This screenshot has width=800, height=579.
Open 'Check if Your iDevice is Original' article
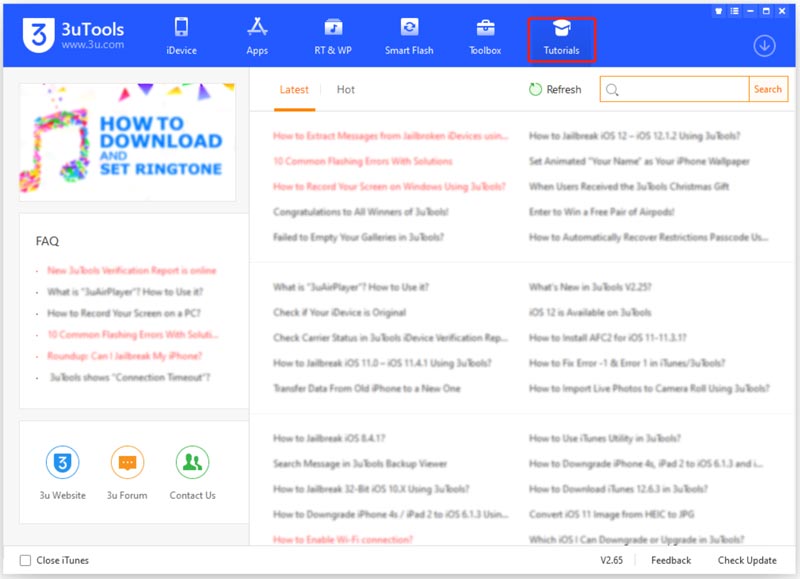339,312
